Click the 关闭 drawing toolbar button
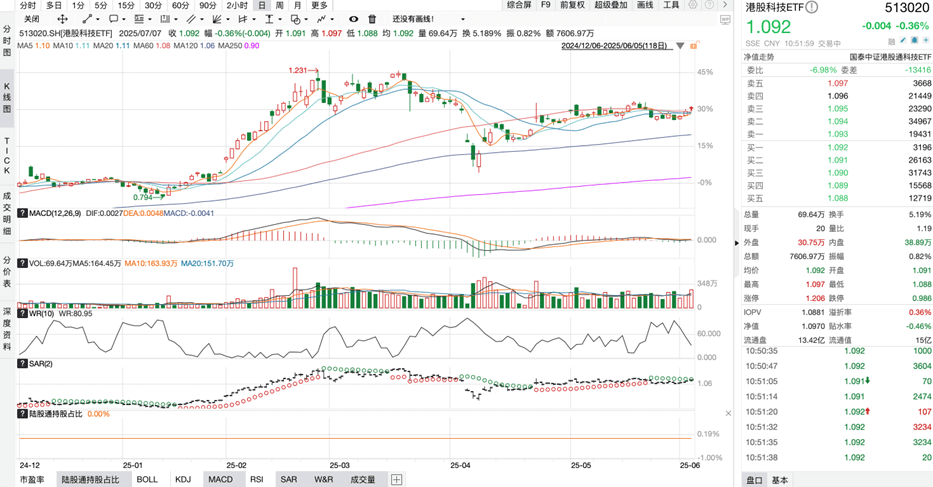Viewport: 933px width, 487px height. click(x=32, y=19)
